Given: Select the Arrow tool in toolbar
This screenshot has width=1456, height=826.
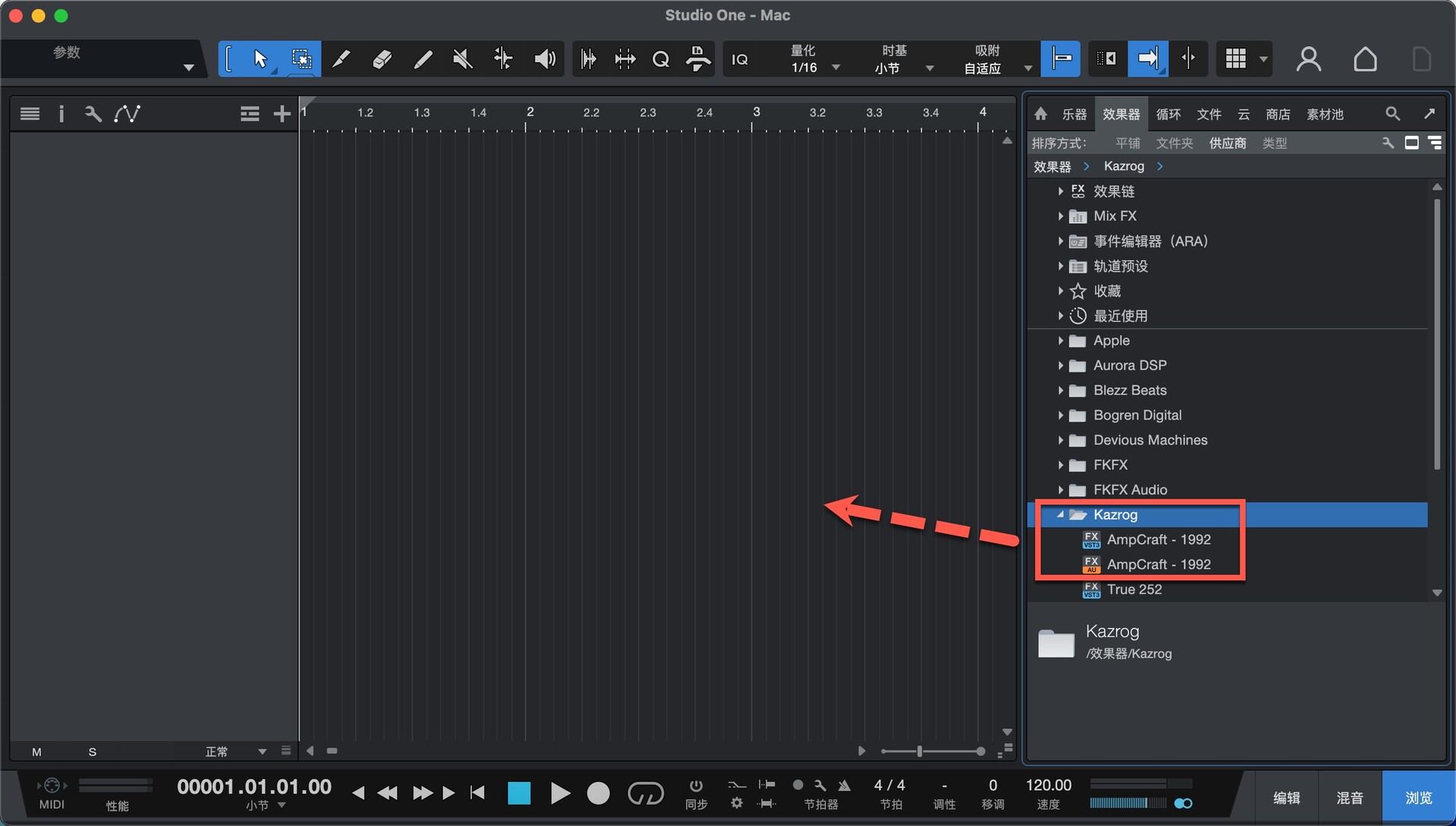Looking at the screenshot, I should 260,59.
